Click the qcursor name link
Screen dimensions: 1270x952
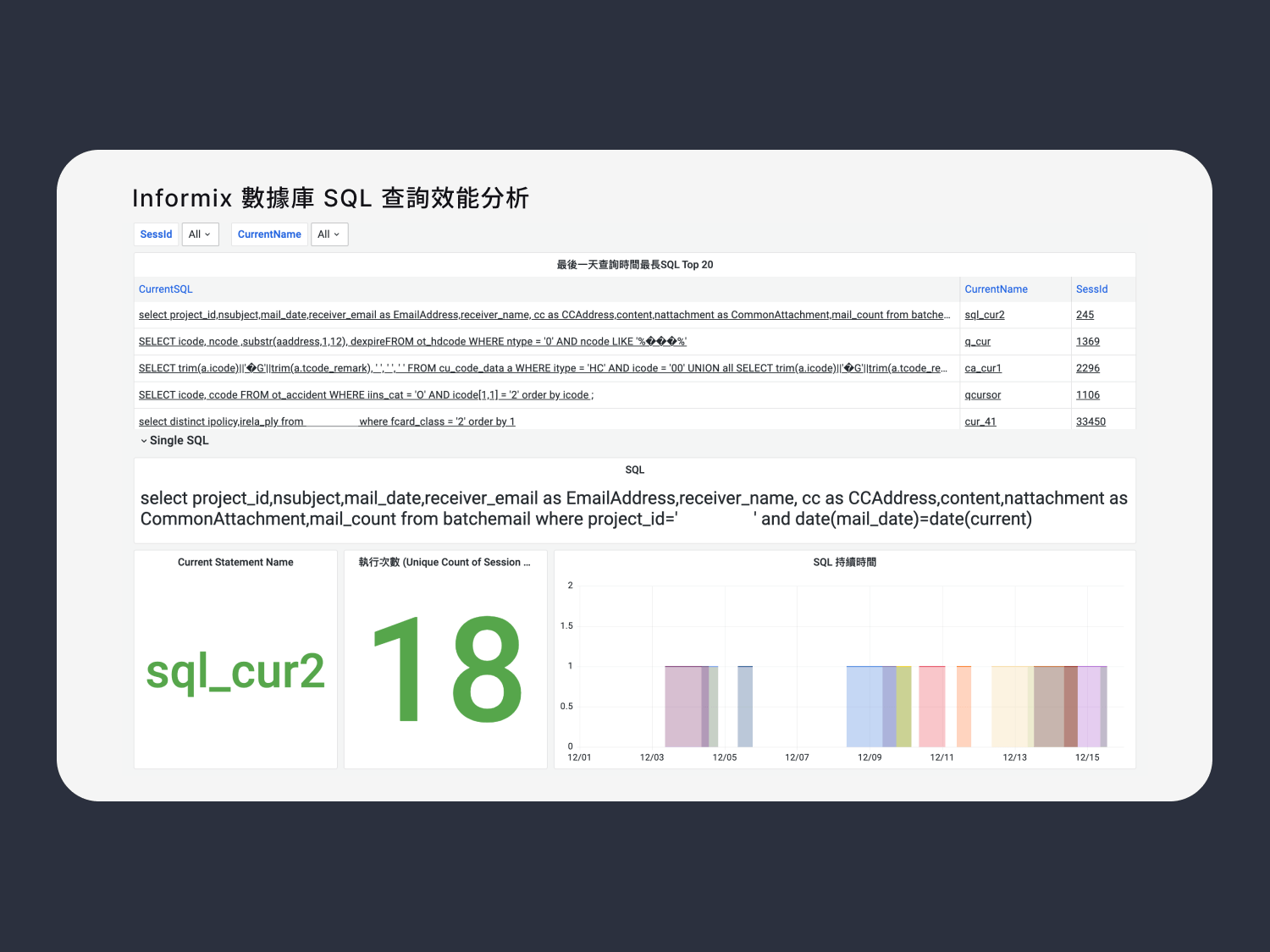tap(982, 395)
